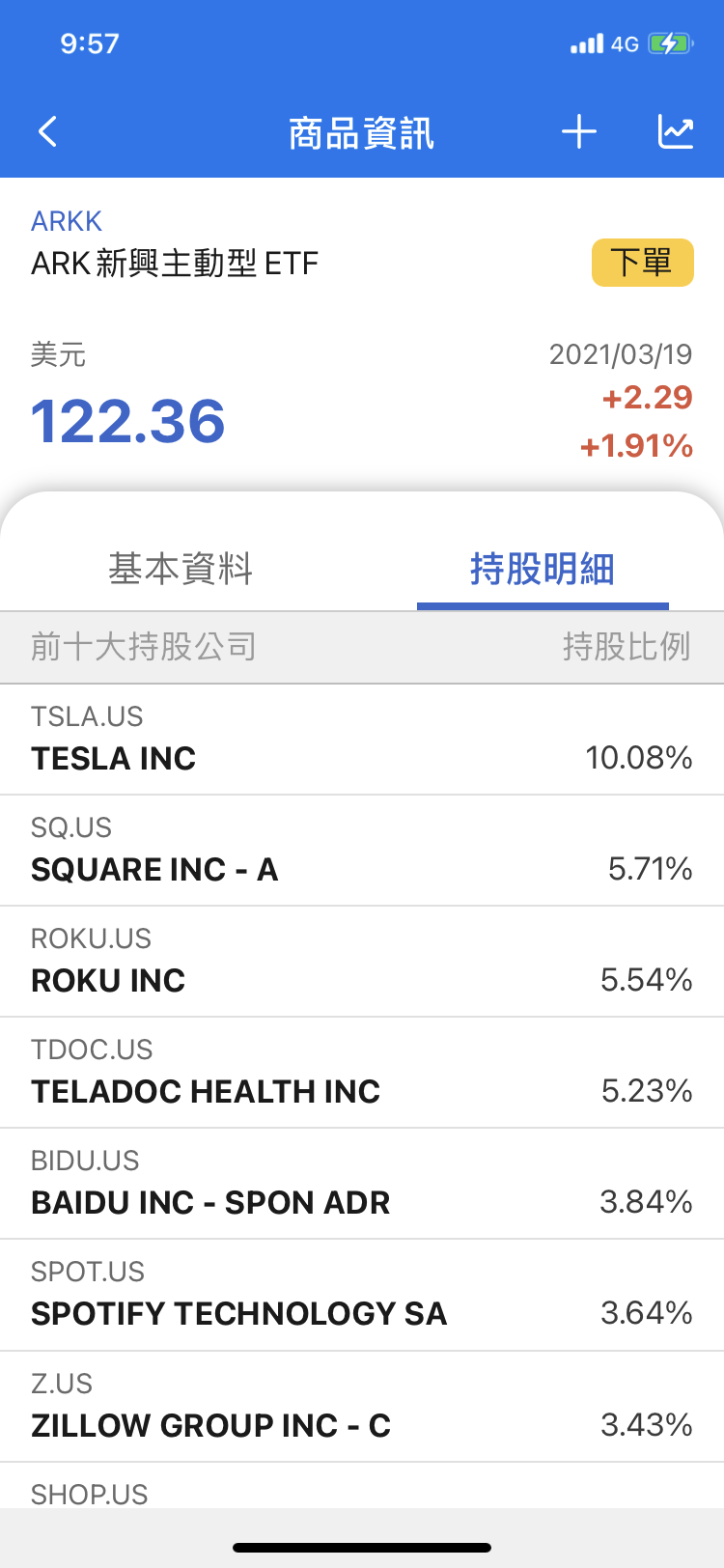
Task: Tap the BAIDU INC - SPON ADR row
Action: [362, 1185]
